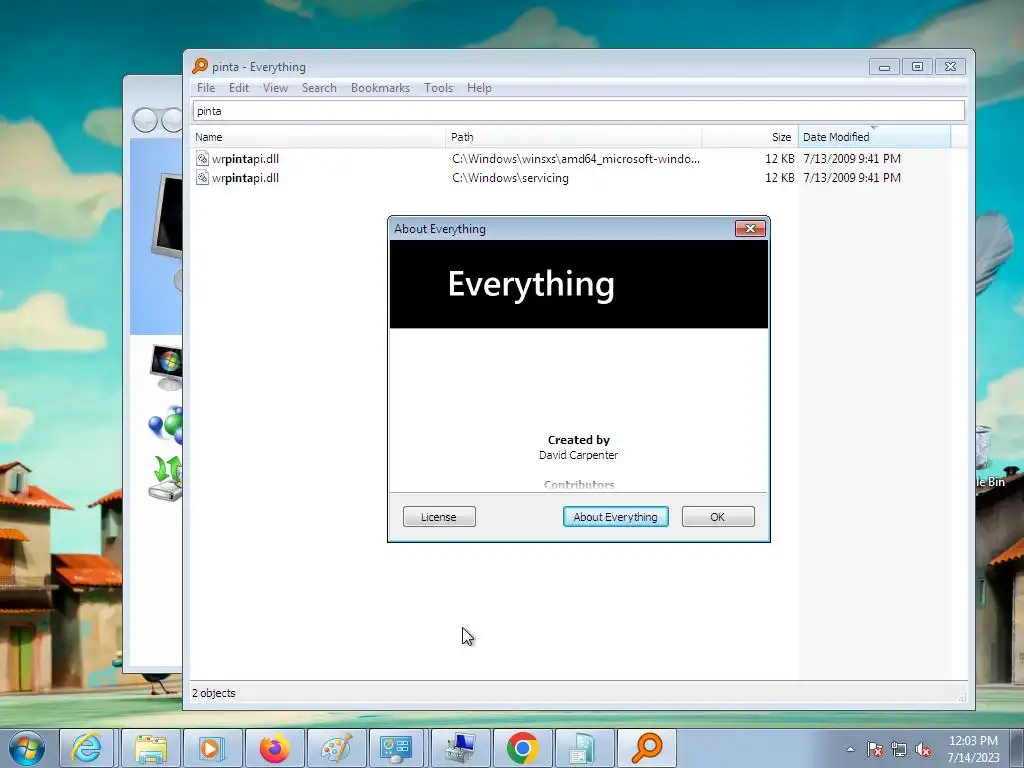1024x768 pixels.
Task: Close the About Everything dialog
Action: coord(750,228)
